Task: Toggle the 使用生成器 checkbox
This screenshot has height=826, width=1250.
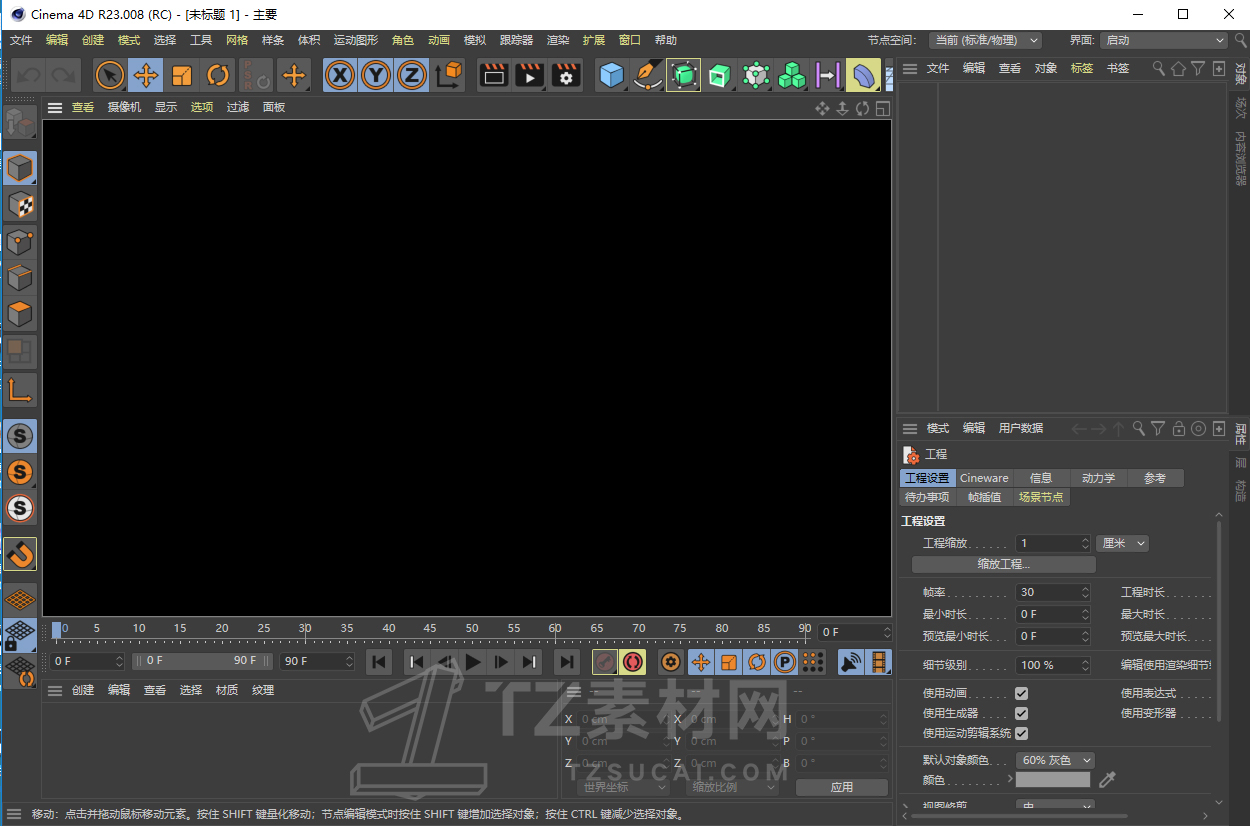Action: pos(1021,713)
